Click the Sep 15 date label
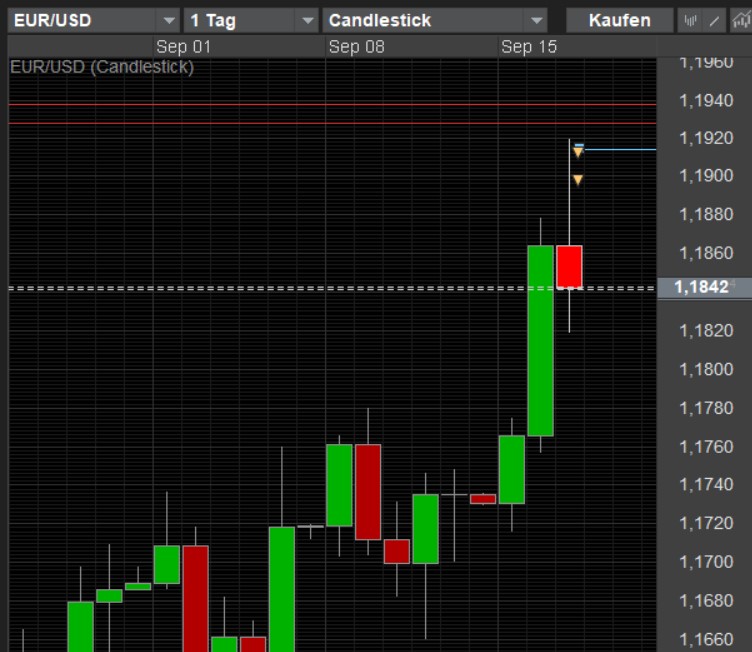Screen dimensions: 752x652 (x=529, y=47)
